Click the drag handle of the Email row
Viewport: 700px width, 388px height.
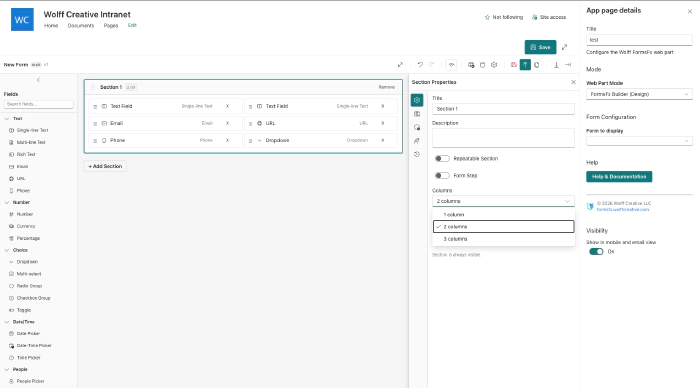click(95, 124)
